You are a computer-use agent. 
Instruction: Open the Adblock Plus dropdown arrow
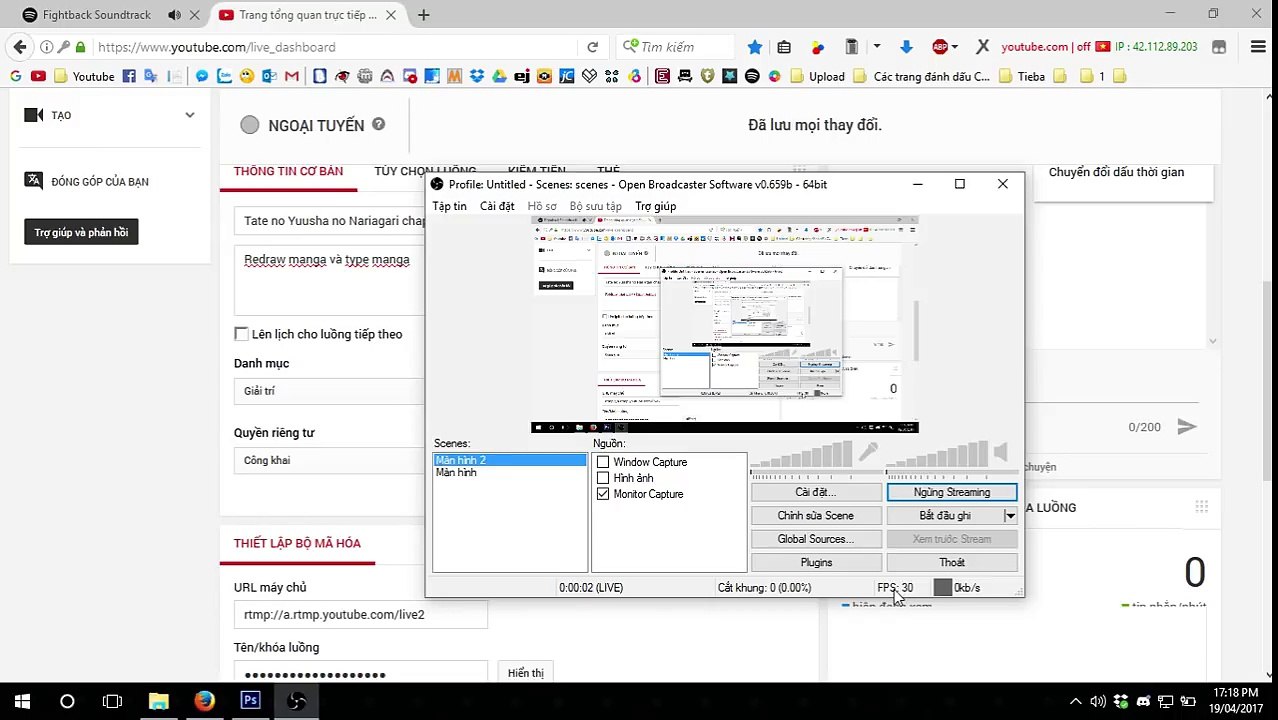point(955,47)
